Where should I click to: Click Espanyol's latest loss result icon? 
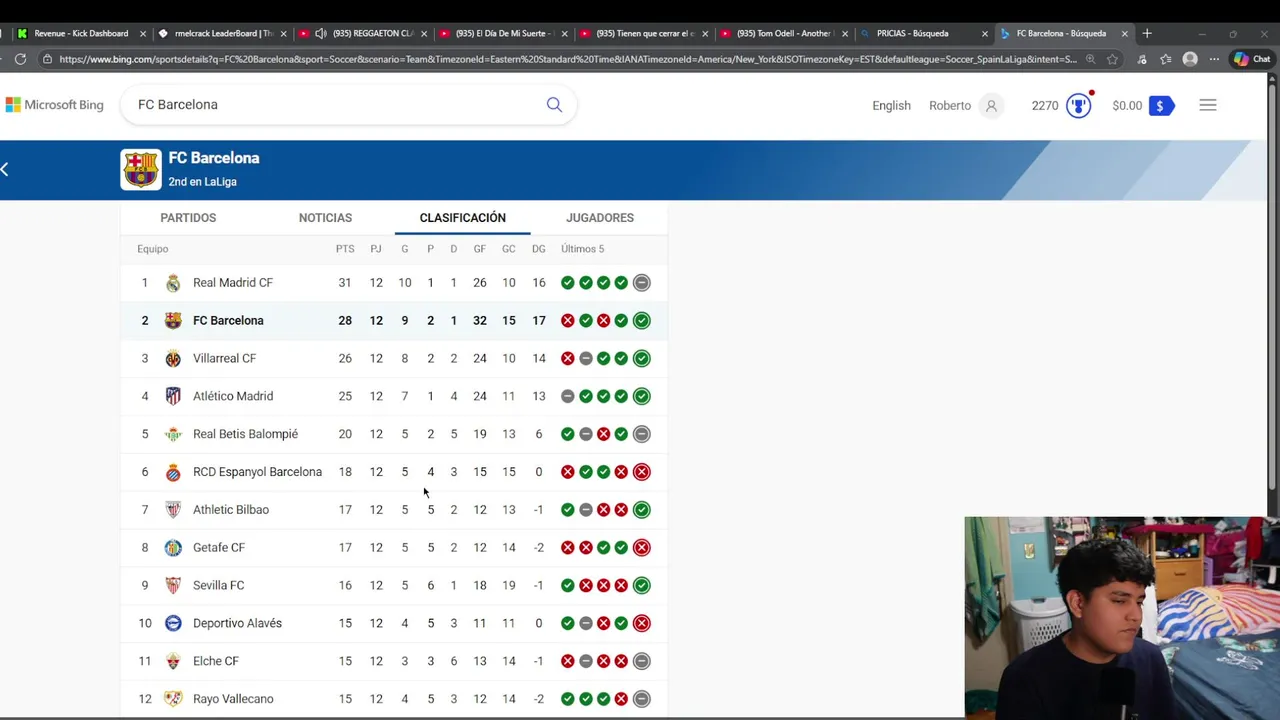(x=642, y=472)
